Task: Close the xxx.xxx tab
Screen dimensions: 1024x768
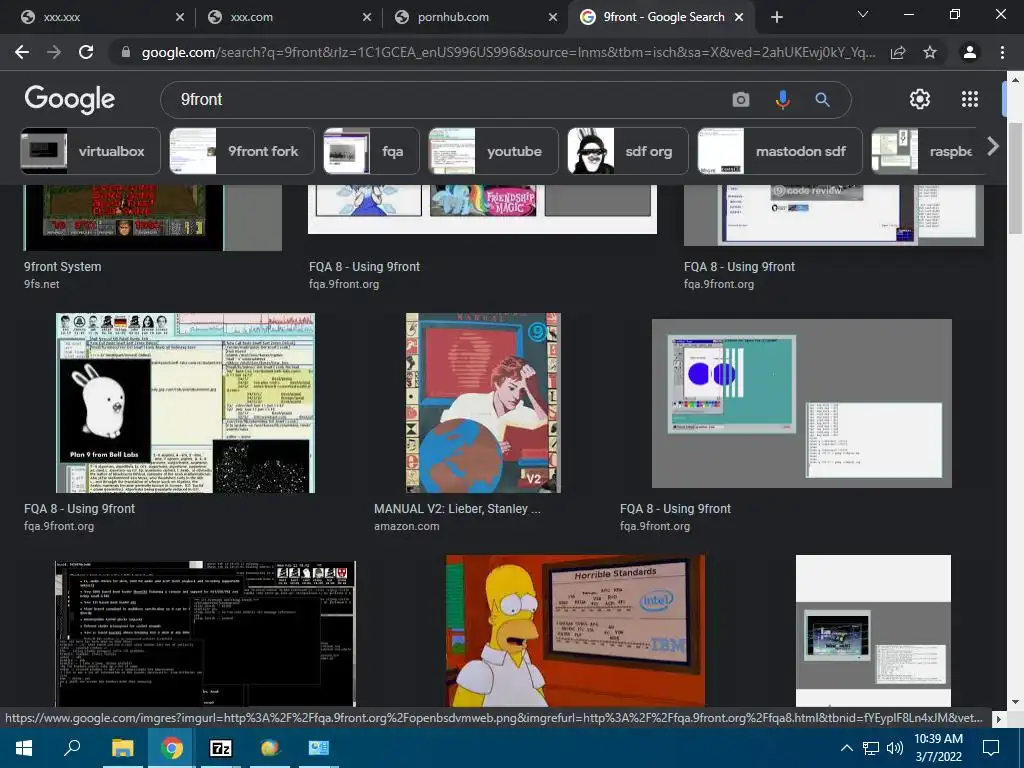Action: point(180,17)
